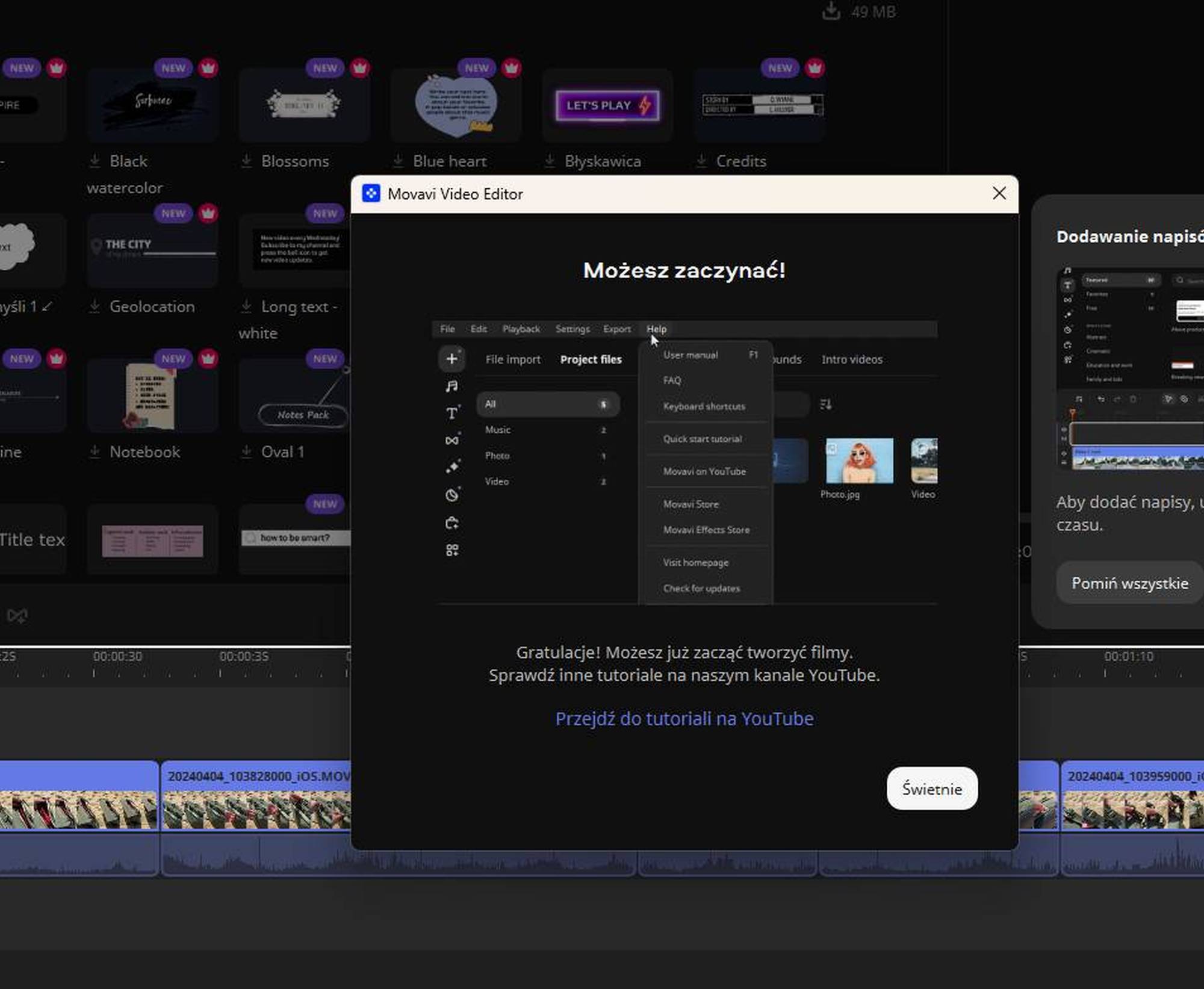Close the Movavi Video Editor dialog
Screen dimensions: 1204x989
(999, 193)
